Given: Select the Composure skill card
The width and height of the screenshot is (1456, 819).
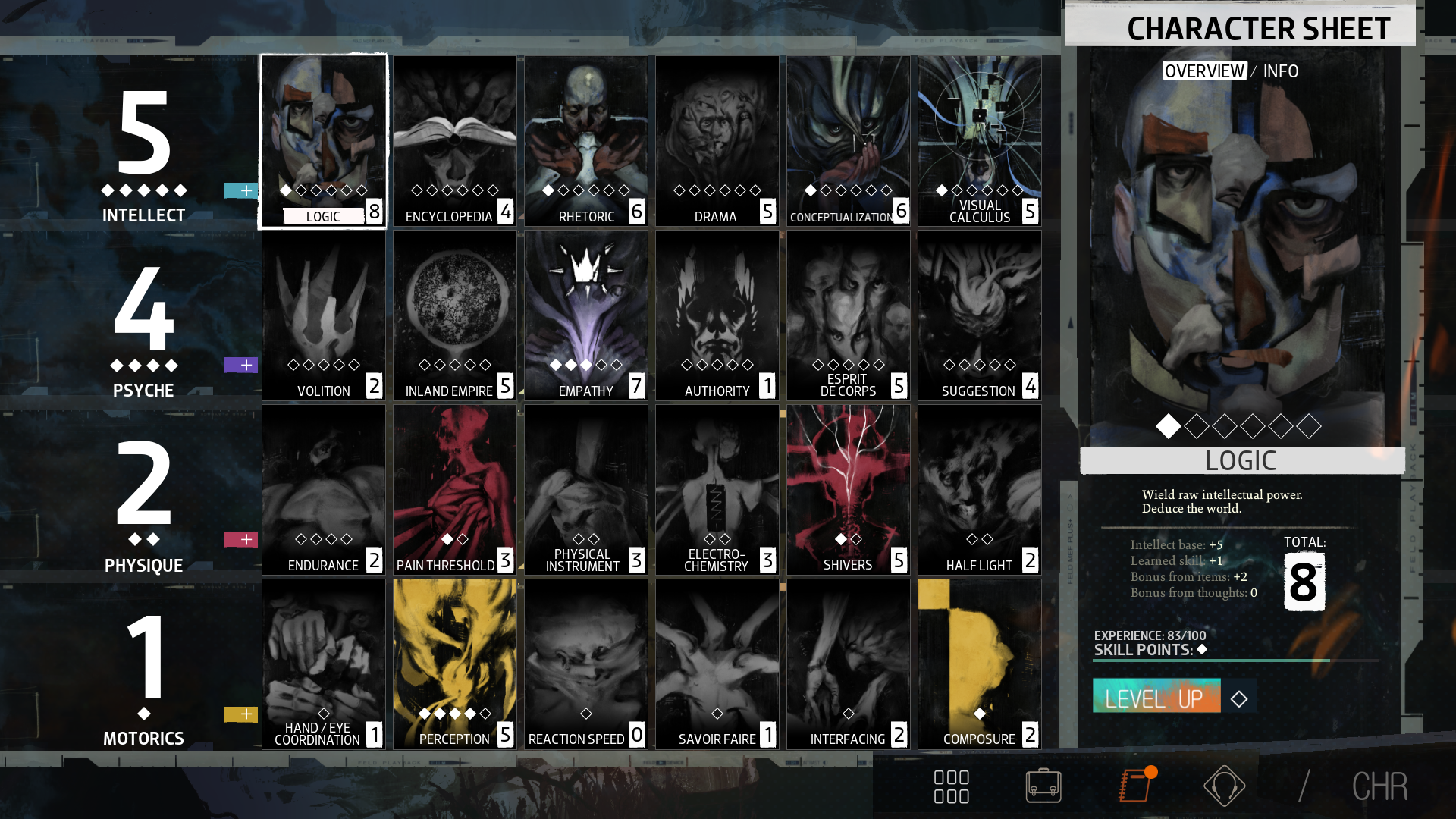Looking at the screenshot, I should point(979,664).
